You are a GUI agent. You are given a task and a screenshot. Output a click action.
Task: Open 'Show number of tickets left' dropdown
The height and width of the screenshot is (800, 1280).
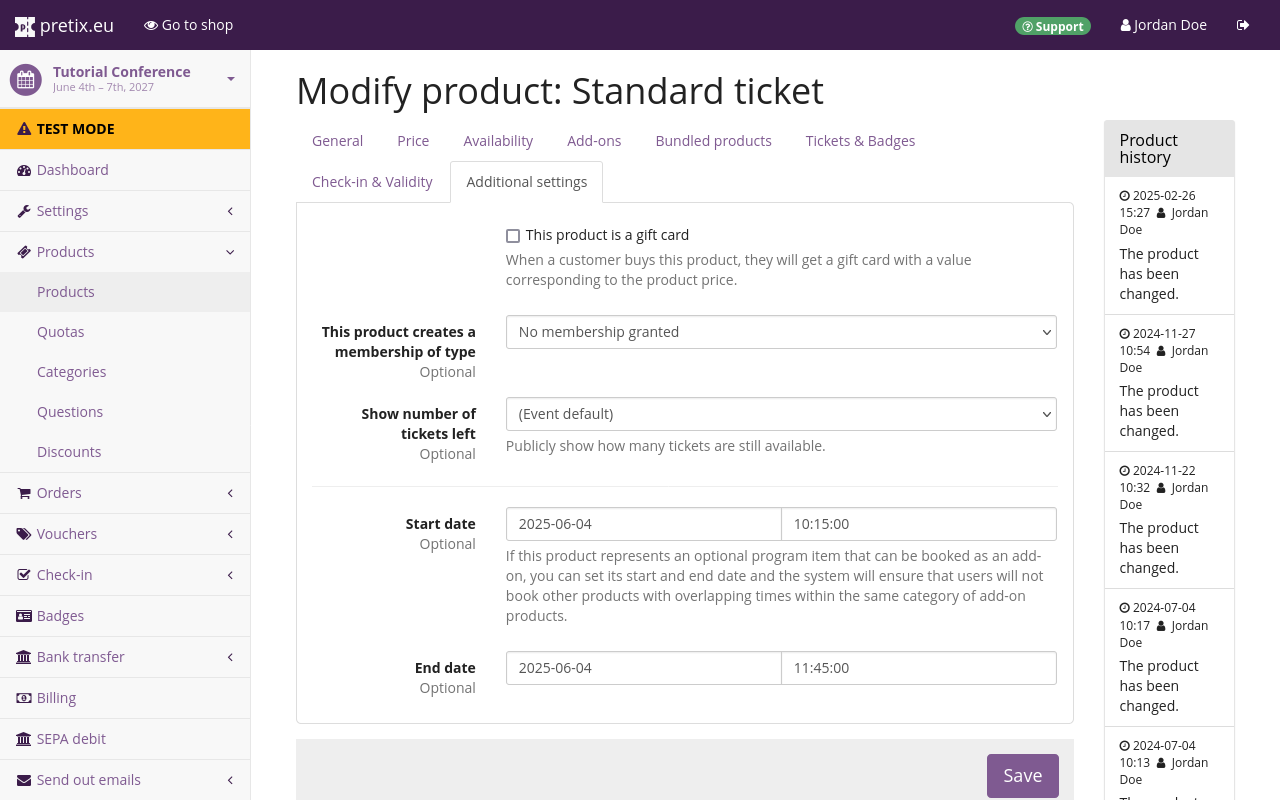pyautogui.click(x=780, y=414)
